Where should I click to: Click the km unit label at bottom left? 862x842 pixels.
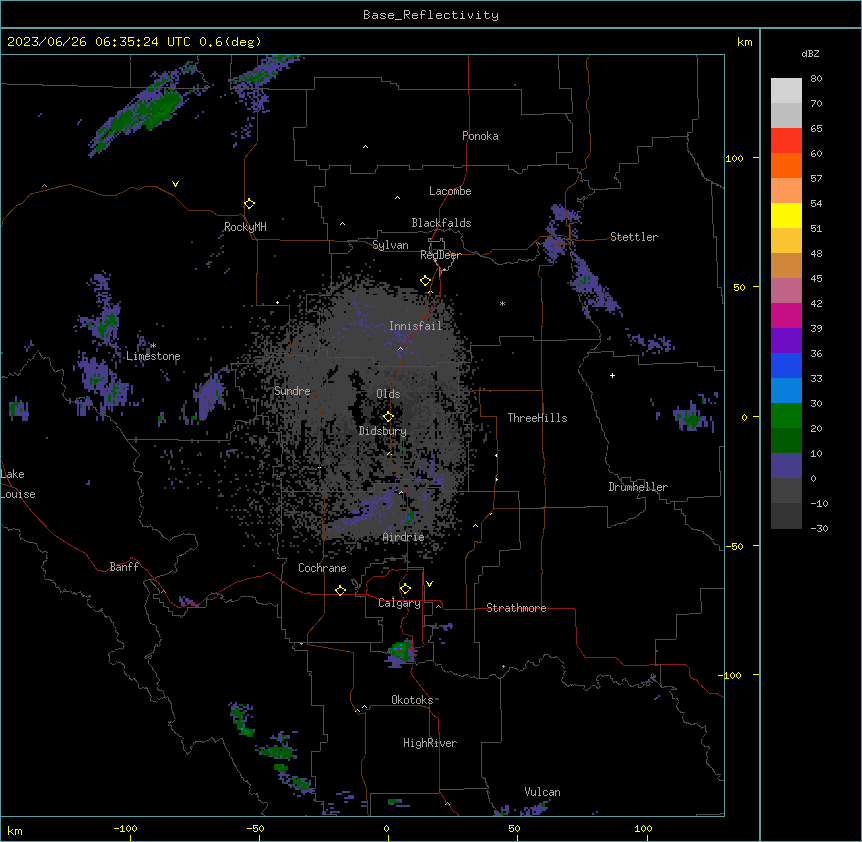tap(15, 831)
